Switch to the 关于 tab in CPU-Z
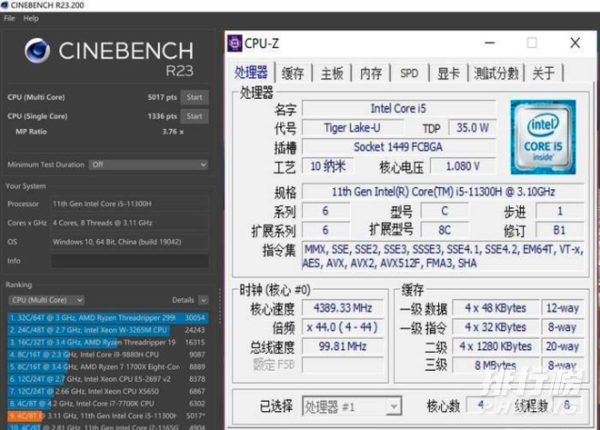 tap(543, 73)
